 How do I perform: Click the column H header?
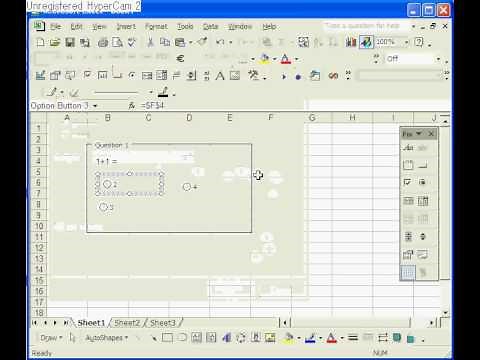(x=352, y=117)
